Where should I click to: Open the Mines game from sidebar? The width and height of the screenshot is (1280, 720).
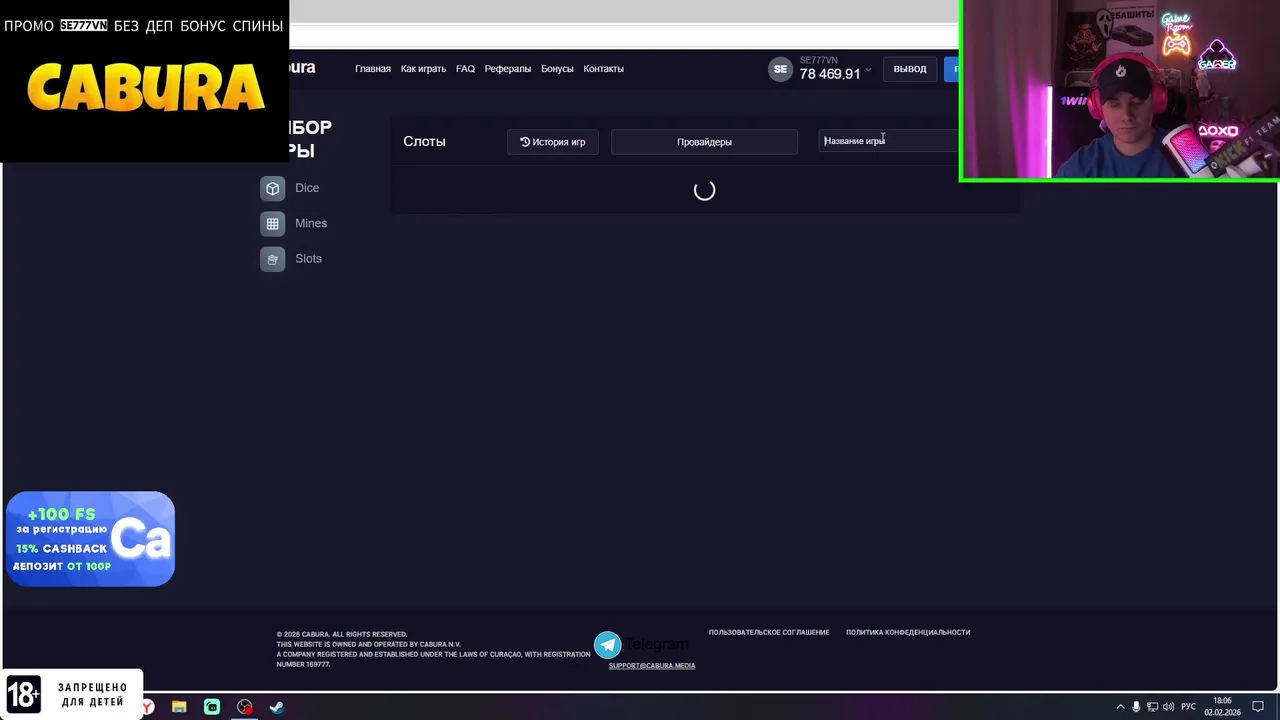(294, 223)
